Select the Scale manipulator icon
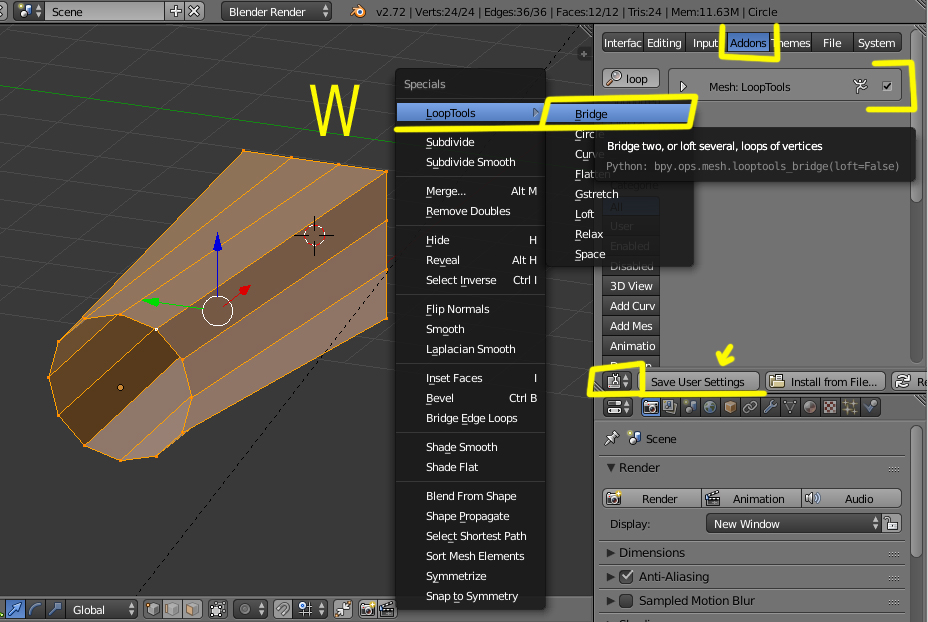 tap(55, 609)
